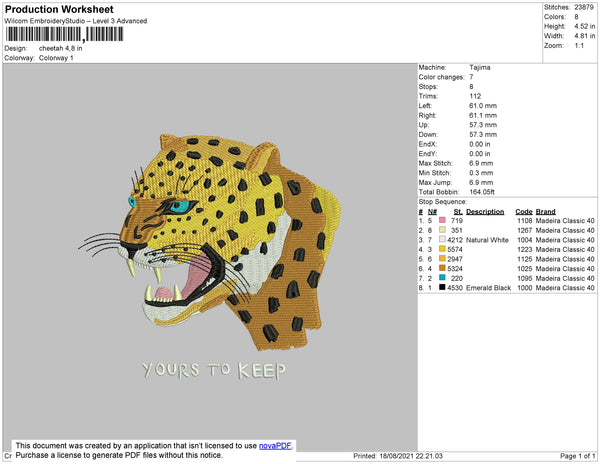Click the design barcode
The width and height of the screenshot is (600, 464).
point(64,34)
